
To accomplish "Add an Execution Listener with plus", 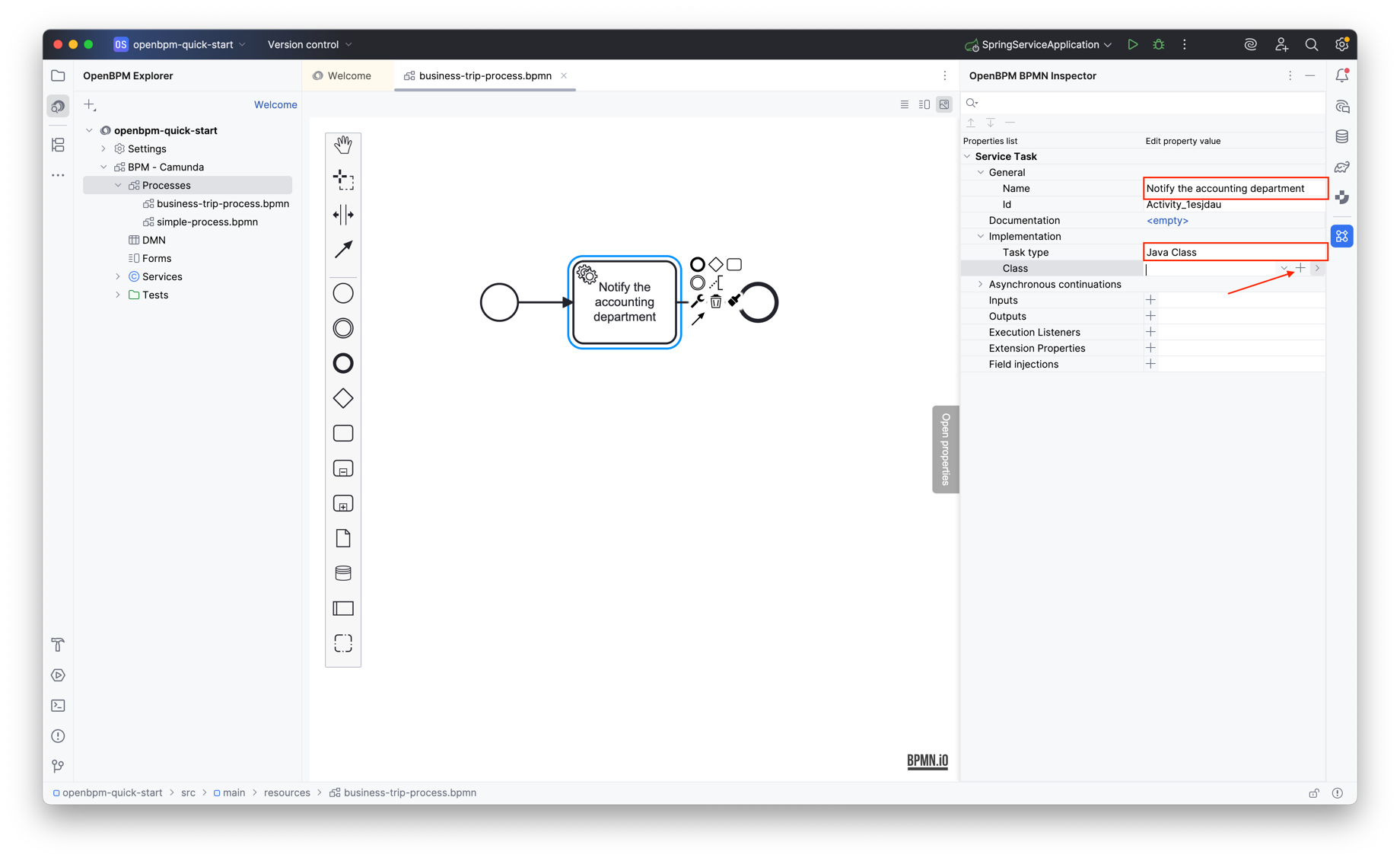I will [1150, 332].
